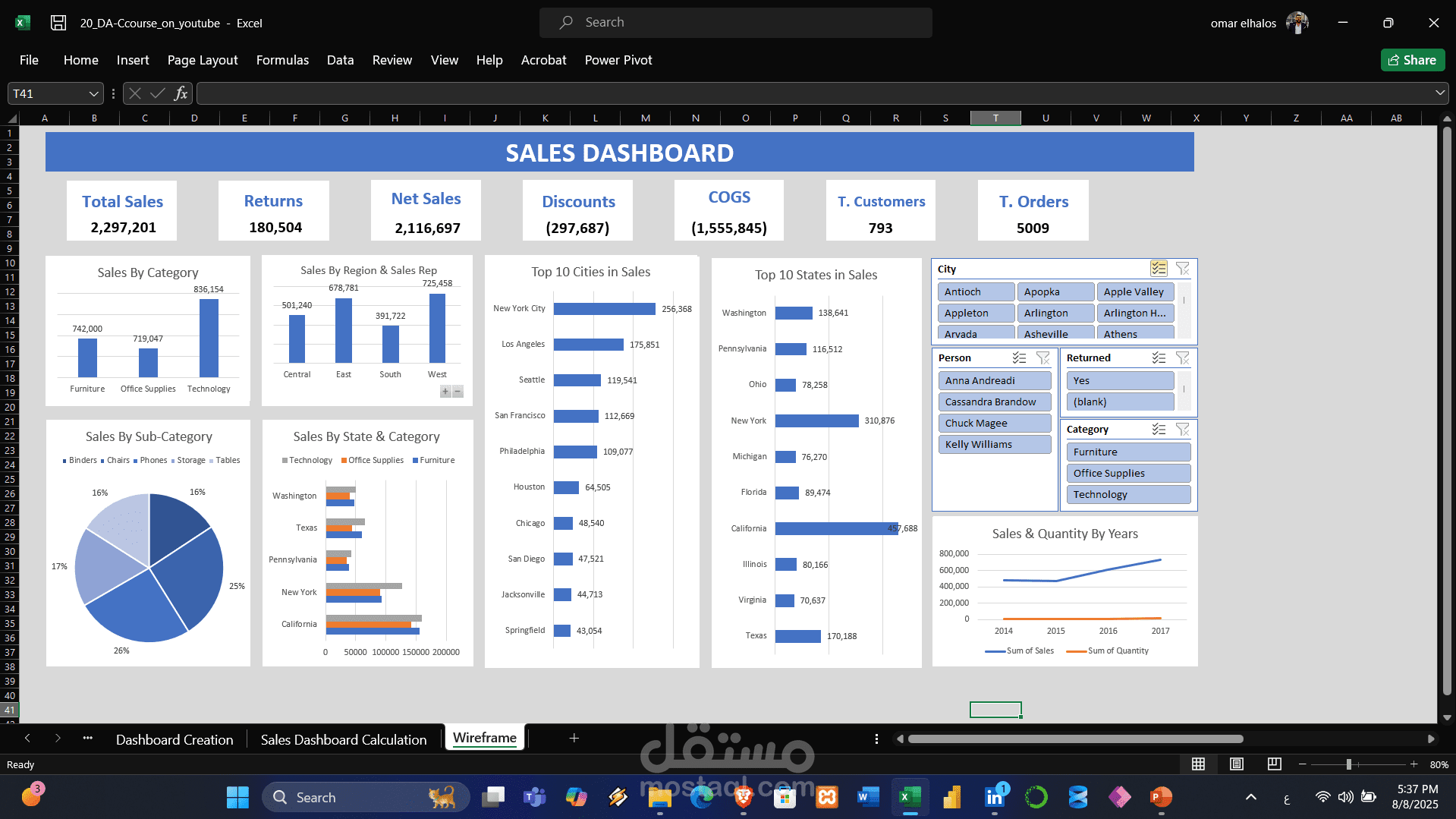Click the zoom out minus icon
The height and width of the screenshot is (819, 1456).
[x=1303, y=764]
